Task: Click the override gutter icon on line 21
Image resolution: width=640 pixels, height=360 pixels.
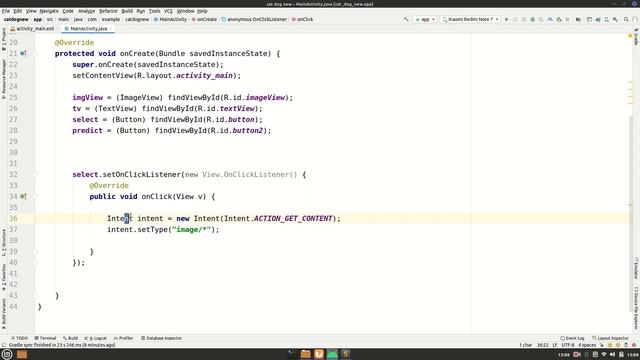Action: pyautogui.click(x=23, y=53)
